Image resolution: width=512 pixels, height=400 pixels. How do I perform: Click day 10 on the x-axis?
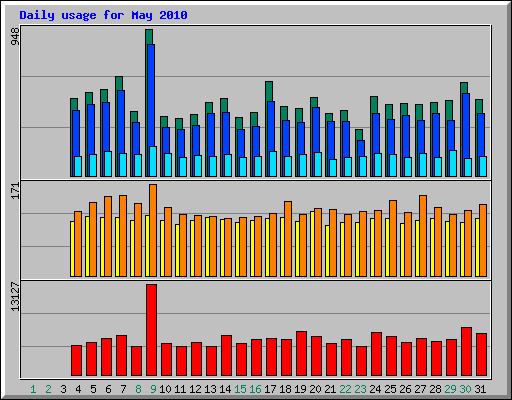pos(165,389)
